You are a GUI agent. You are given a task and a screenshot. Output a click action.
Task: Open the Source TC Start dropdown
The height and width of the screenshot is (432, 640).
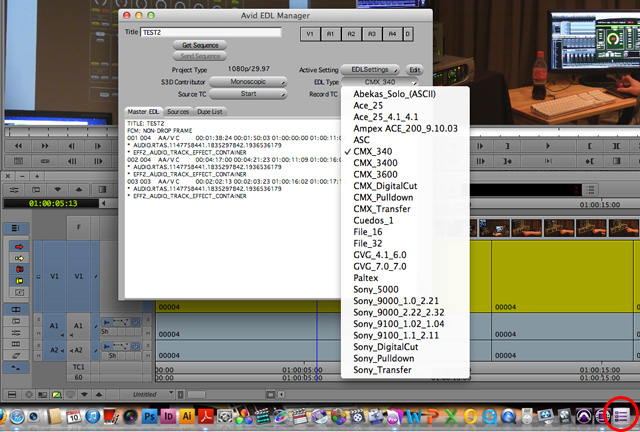[248, 94]
